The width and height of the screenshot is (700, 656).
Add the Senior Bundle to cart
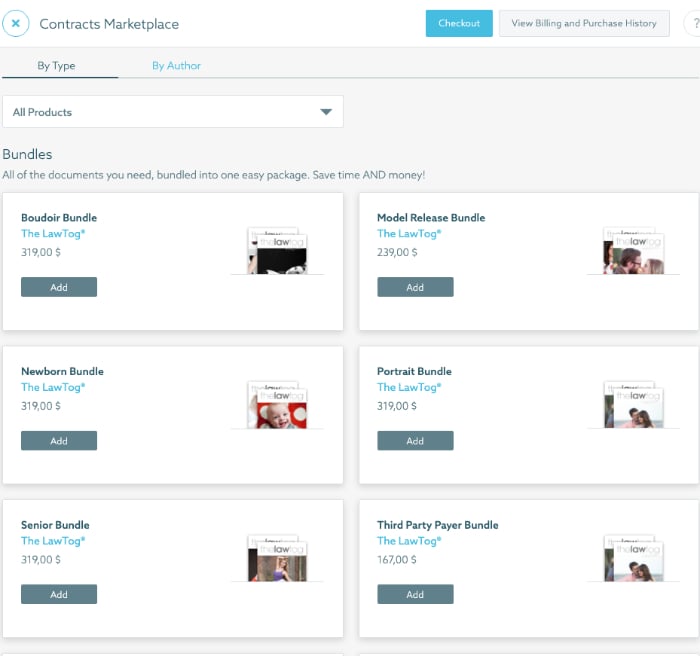(x=59, y=594)
